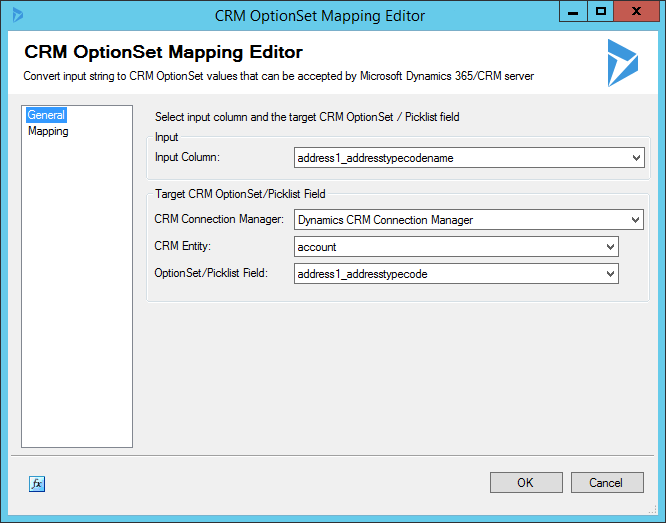The height and width of the screenshot is (523, 666).
Task: Click the Input Column label
Action: point(187,157)
